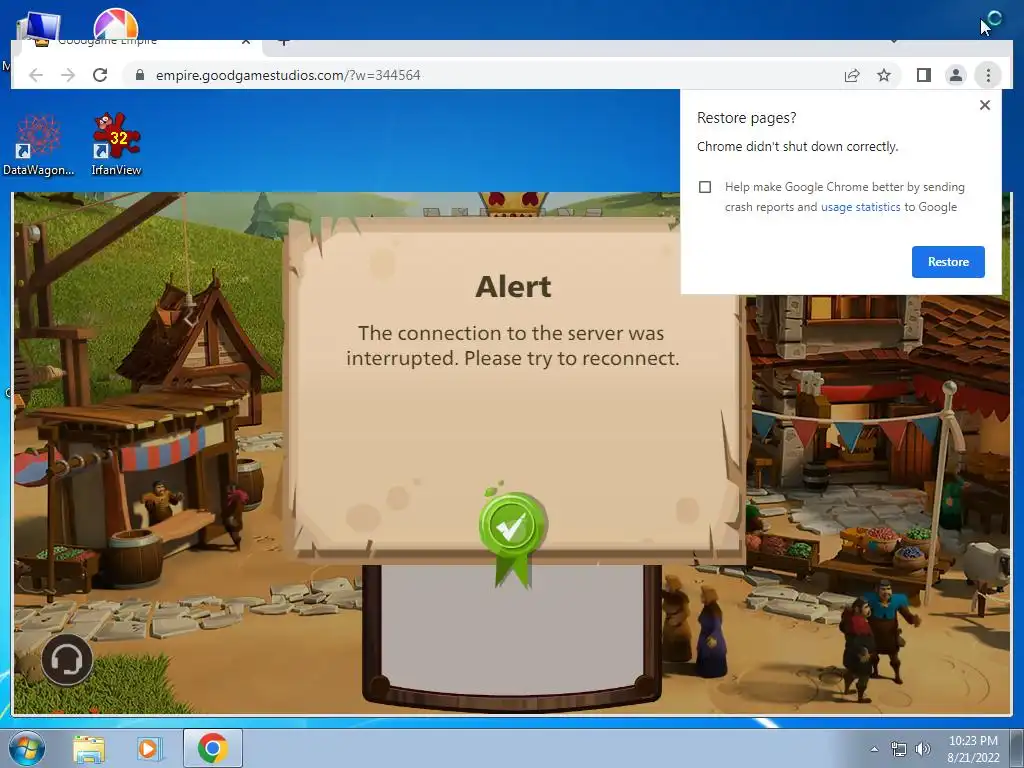Click the Restore button in Chrome popup

click(948, 262)
